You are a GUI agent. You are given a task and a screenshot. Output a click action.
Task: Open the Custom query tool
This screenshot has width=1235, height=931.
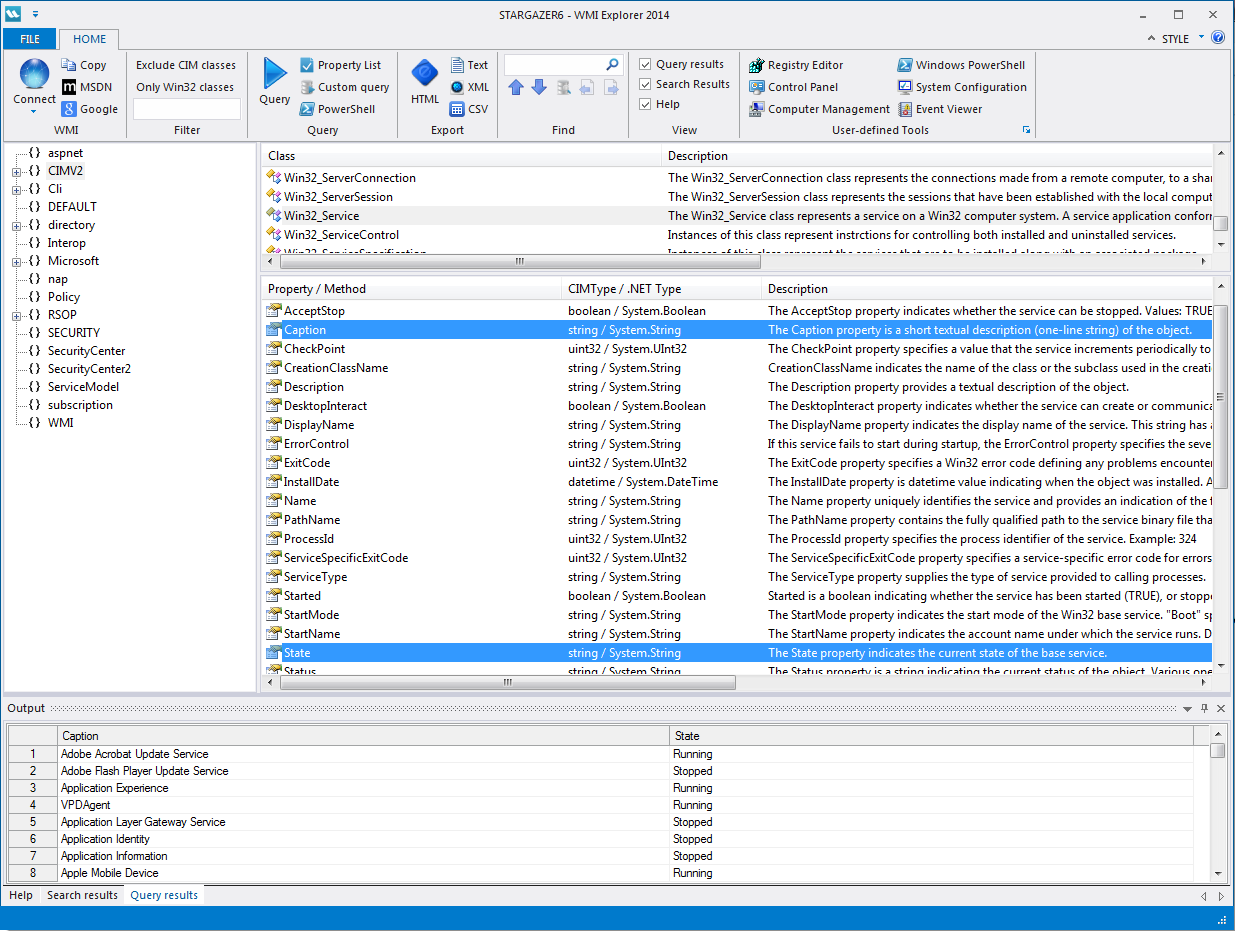tap(345, 87)
